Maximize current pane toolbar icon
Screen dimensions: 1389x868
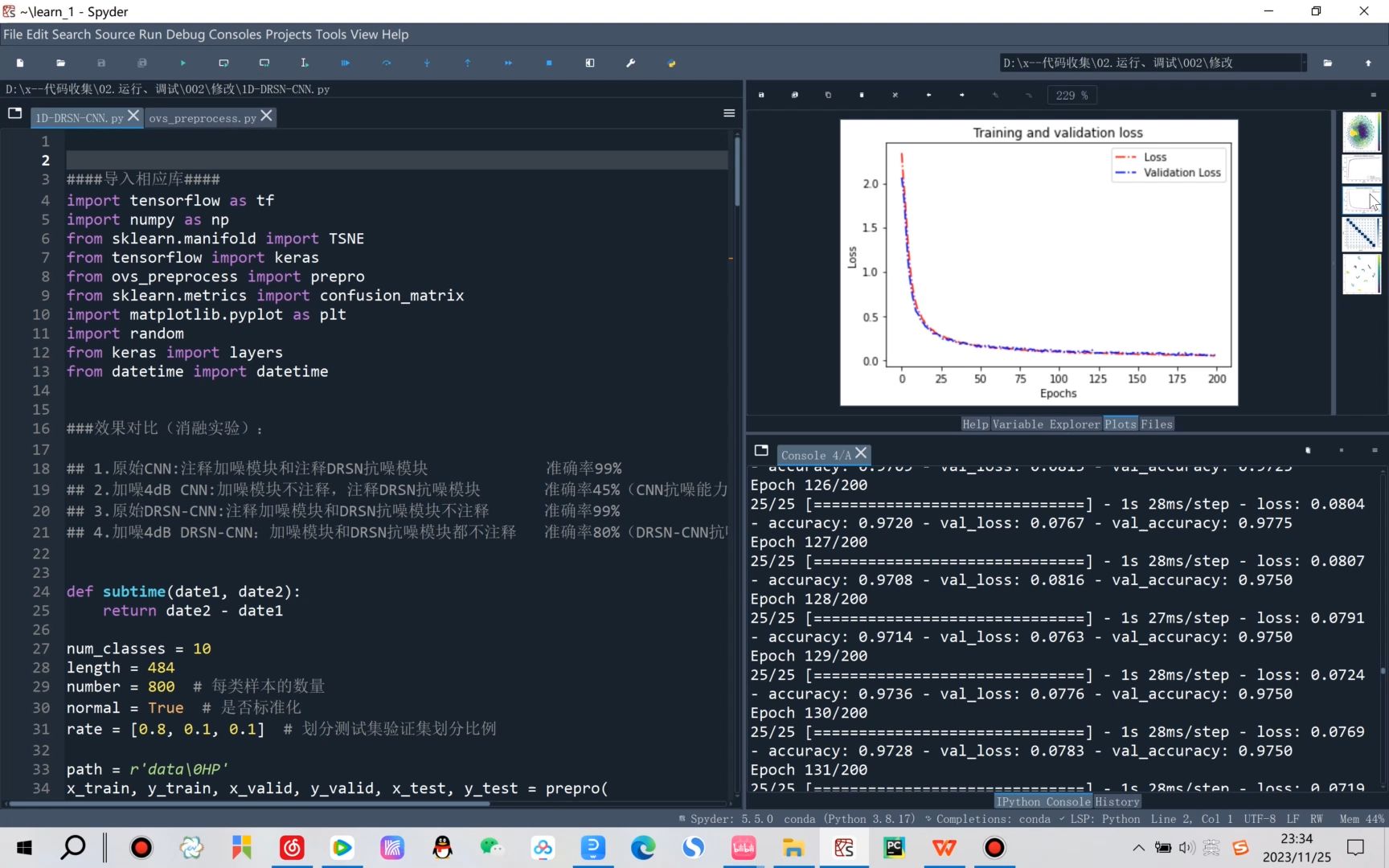point(590,63)
